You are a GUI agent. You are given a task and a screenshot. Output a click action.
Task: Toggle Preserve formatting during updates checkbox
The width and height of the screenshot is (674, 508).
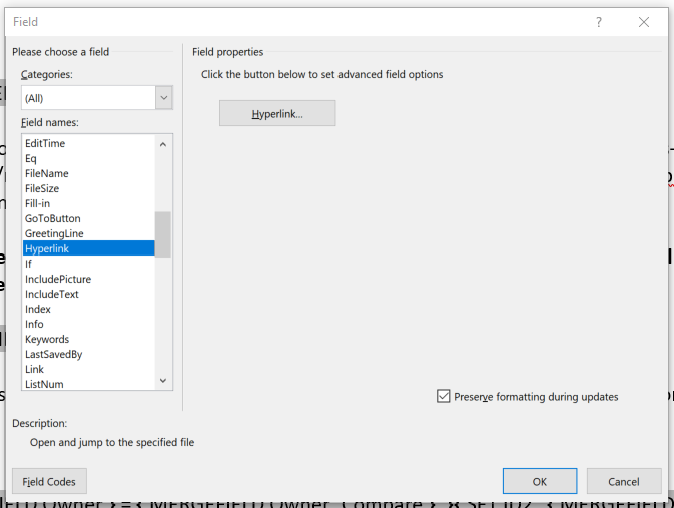[444, 397]
